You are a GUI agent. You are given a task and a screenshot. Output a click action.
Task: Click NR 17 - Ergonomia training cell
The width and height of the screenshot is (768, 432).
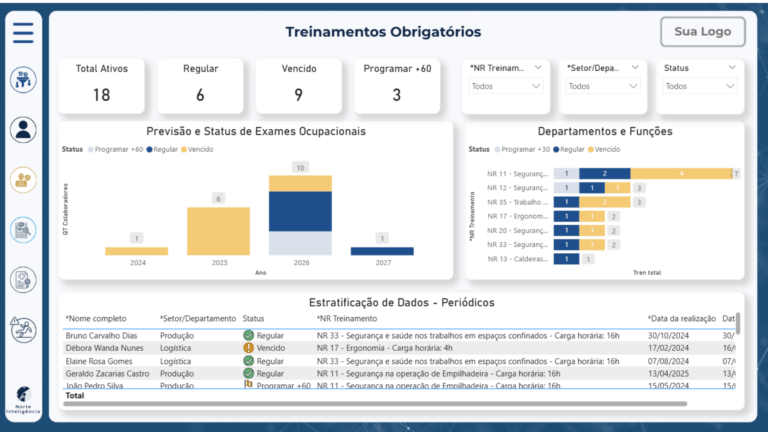[x=384, y=348]
